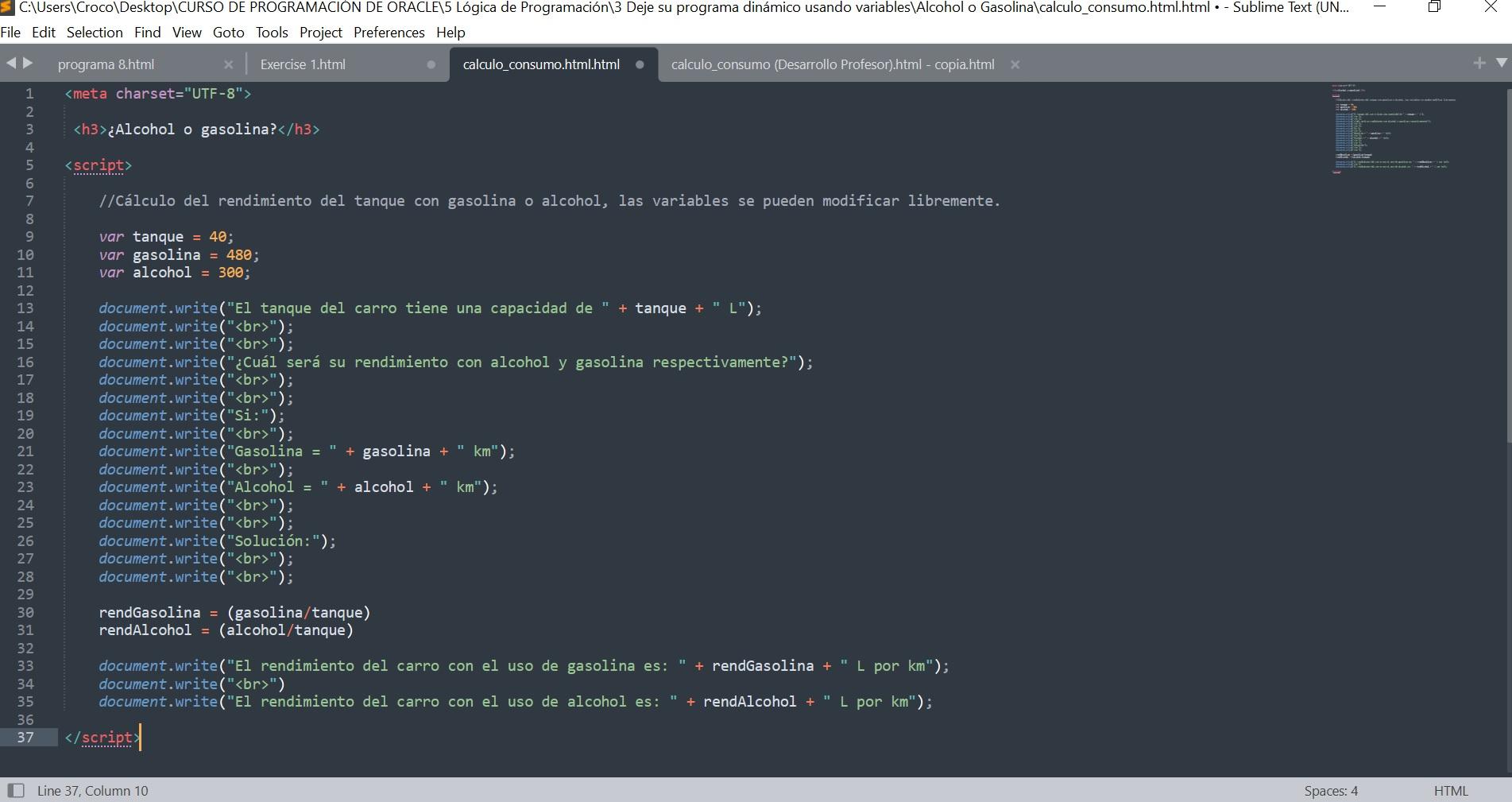
Task: Close the programa 8.html tab
Action: click(229, 64)
